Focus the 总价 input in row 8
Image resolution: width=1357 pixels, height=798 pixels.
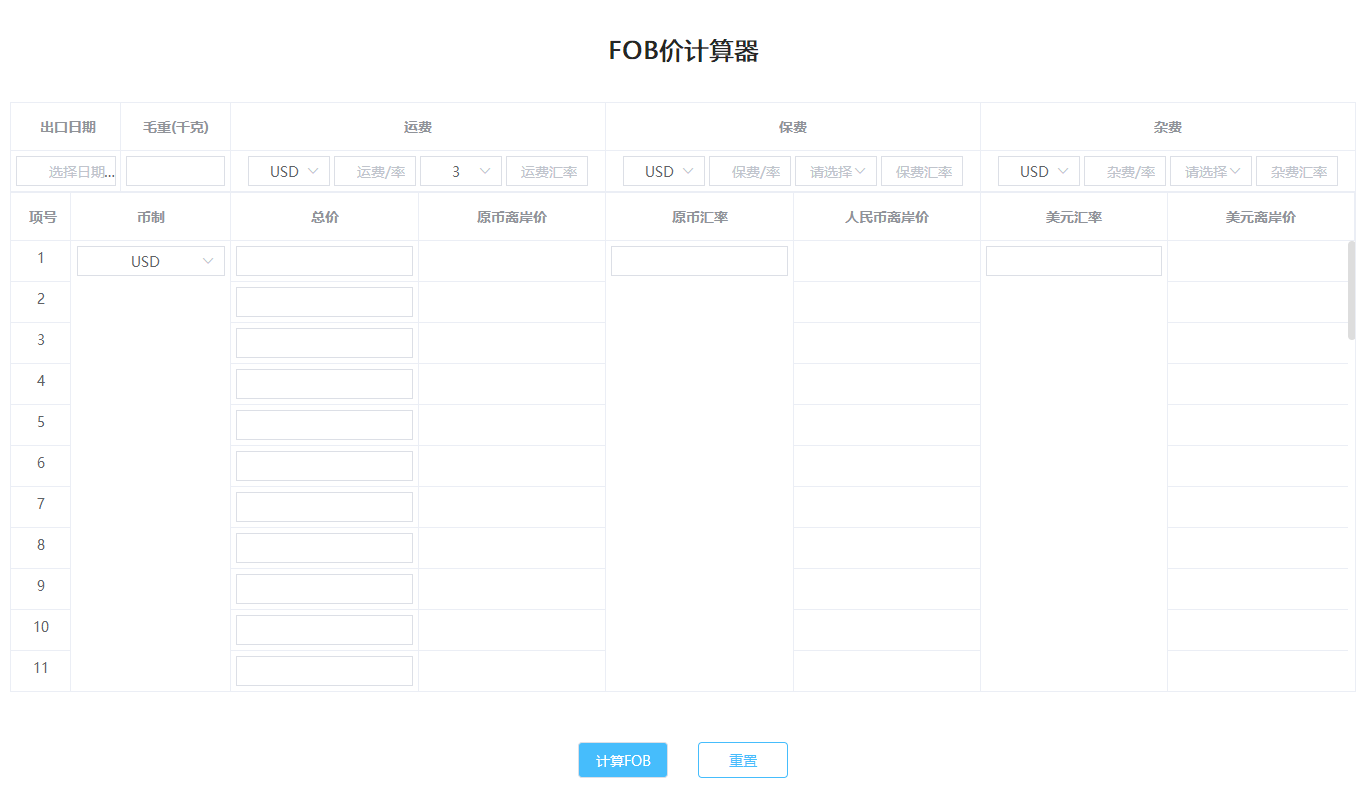pos(324,548)
